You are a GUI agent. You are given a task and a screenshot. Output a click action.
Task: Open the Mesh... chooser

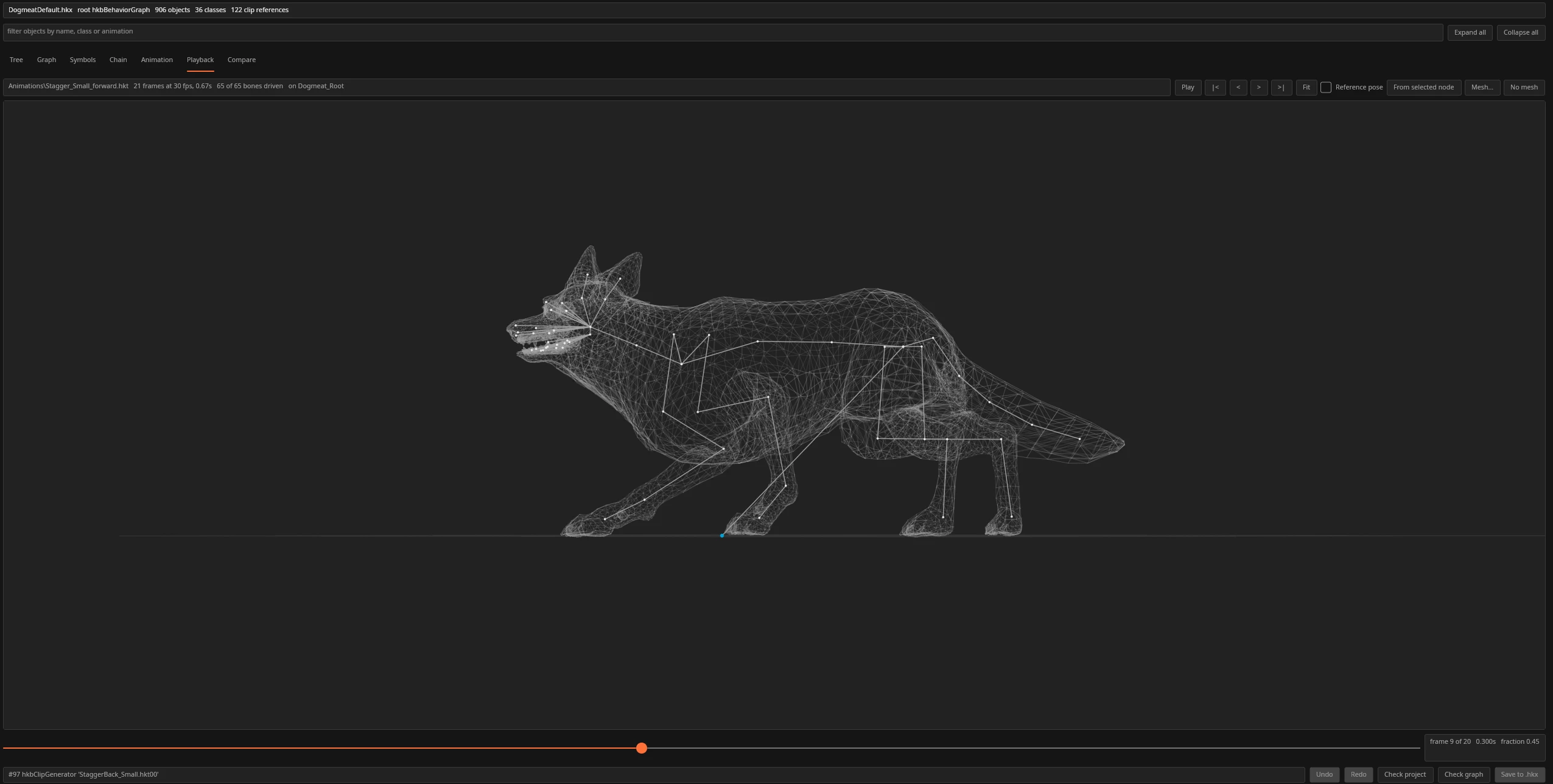click(x=1482, y=87)
